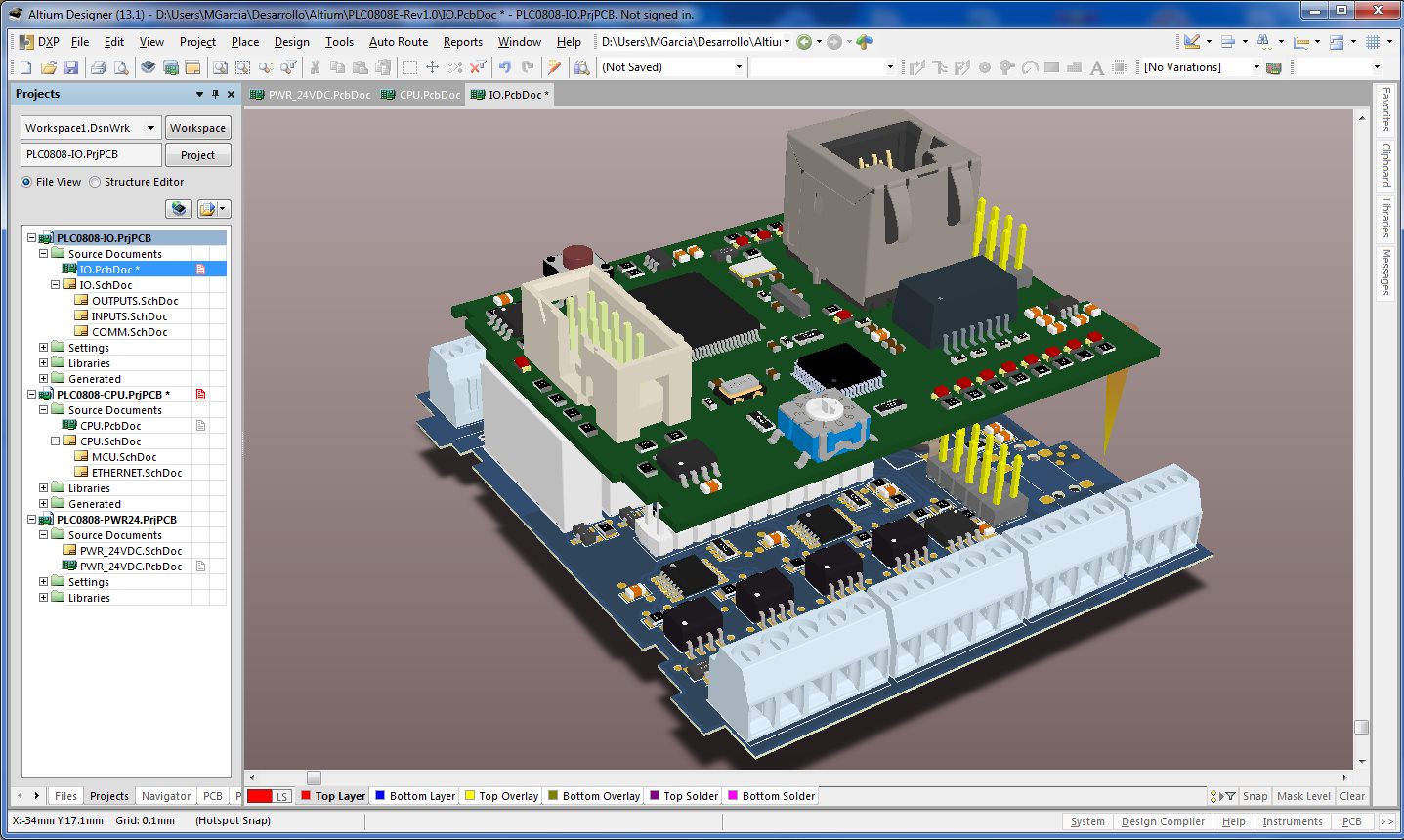Screen dimensions: 1404x840
Task: Click the Print icon in the toolbar
Action: click(98, 67)
